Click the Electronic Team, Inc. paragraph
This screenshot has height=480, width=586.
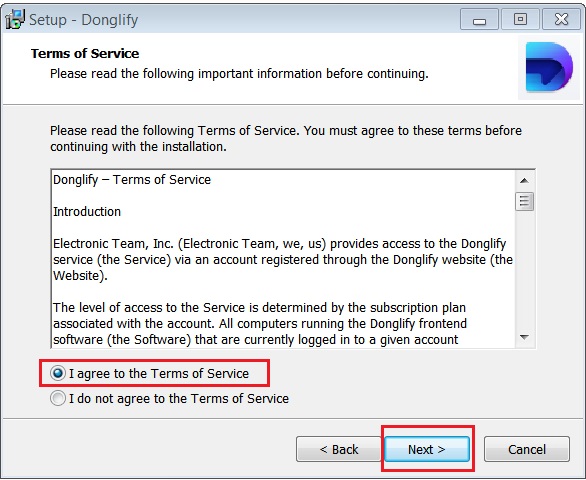click(283, 259)
